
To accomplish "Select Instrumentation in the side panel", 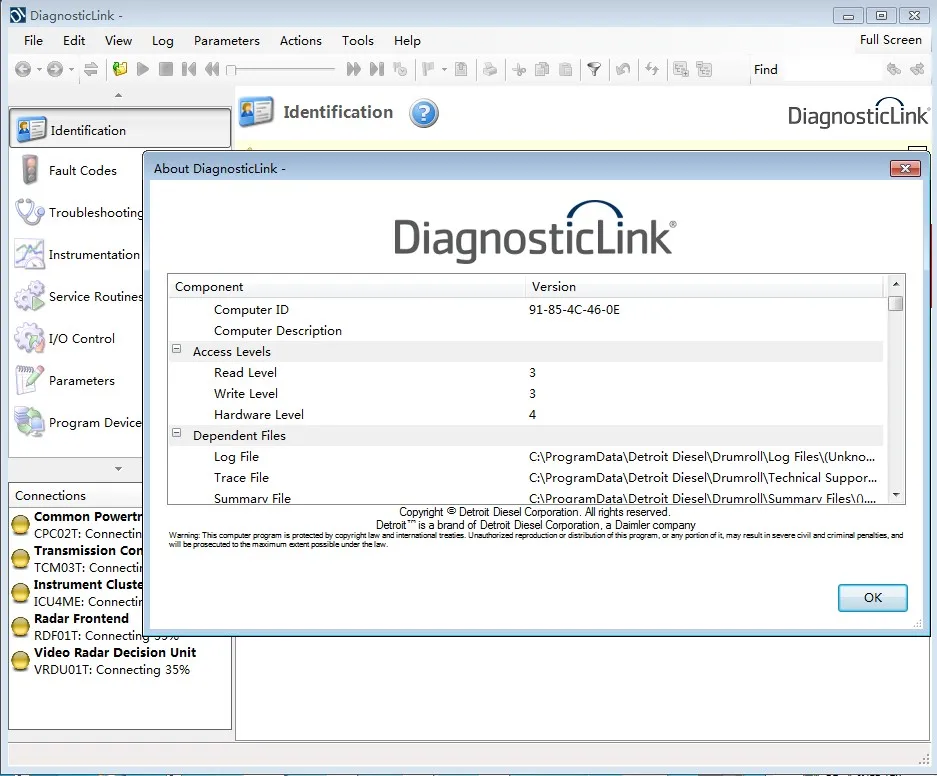I will pyautogui.click(x=76, y=254).
